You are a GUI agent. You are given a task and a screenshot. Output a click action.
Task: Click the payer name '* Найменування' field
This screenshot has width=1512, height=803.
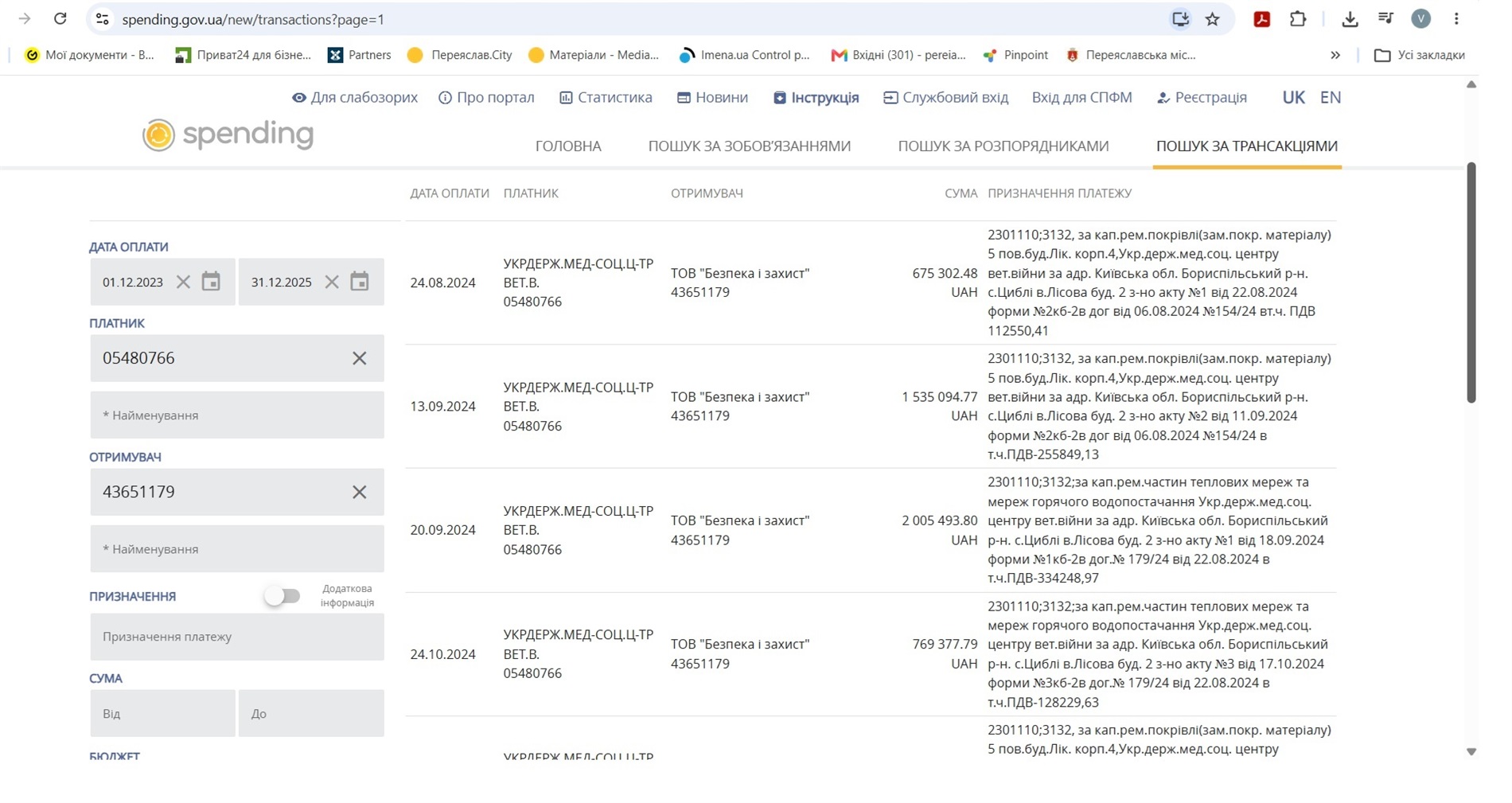click(x=237, y=415)
